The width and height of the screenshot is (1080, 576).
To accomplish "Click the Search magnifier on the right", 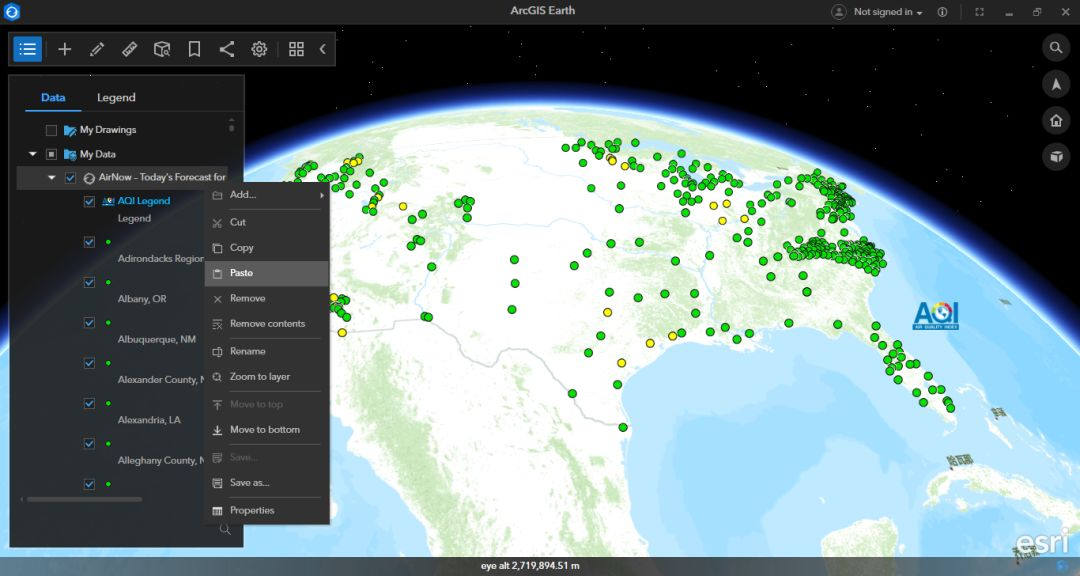I will point(1055,48).
